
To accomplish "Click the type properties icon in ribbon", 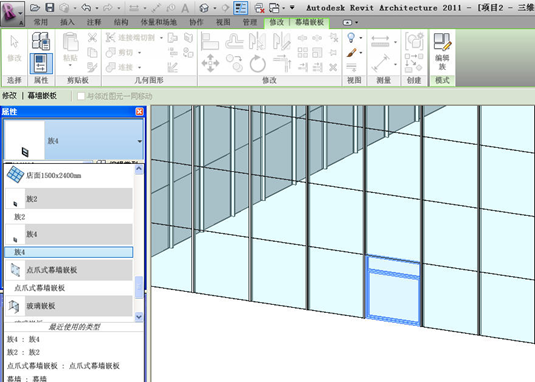I will pyautogui.click(x=41, y=41).
